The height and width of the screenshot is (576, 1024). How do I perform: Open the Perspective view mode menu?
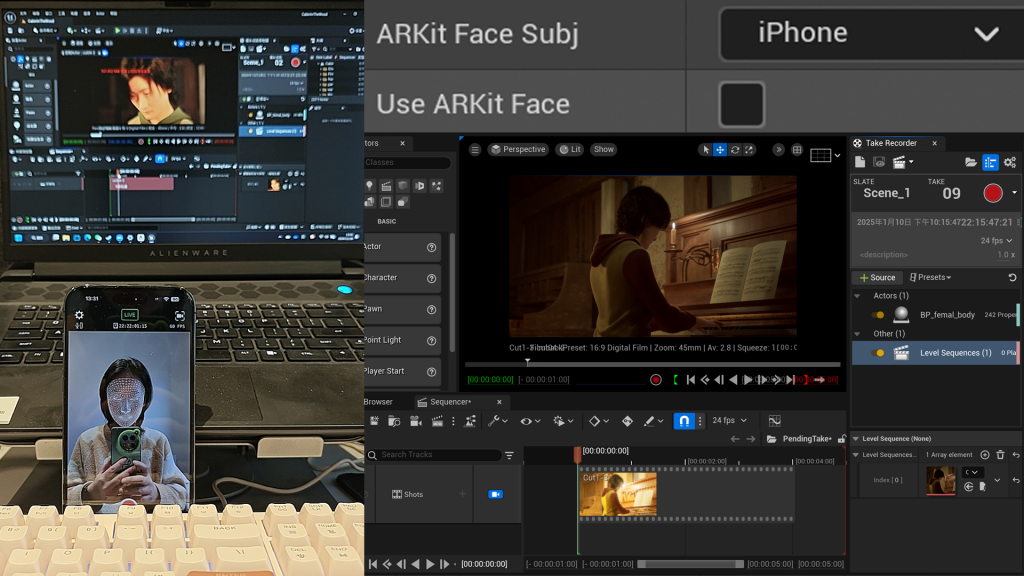(x=518, y=150)
